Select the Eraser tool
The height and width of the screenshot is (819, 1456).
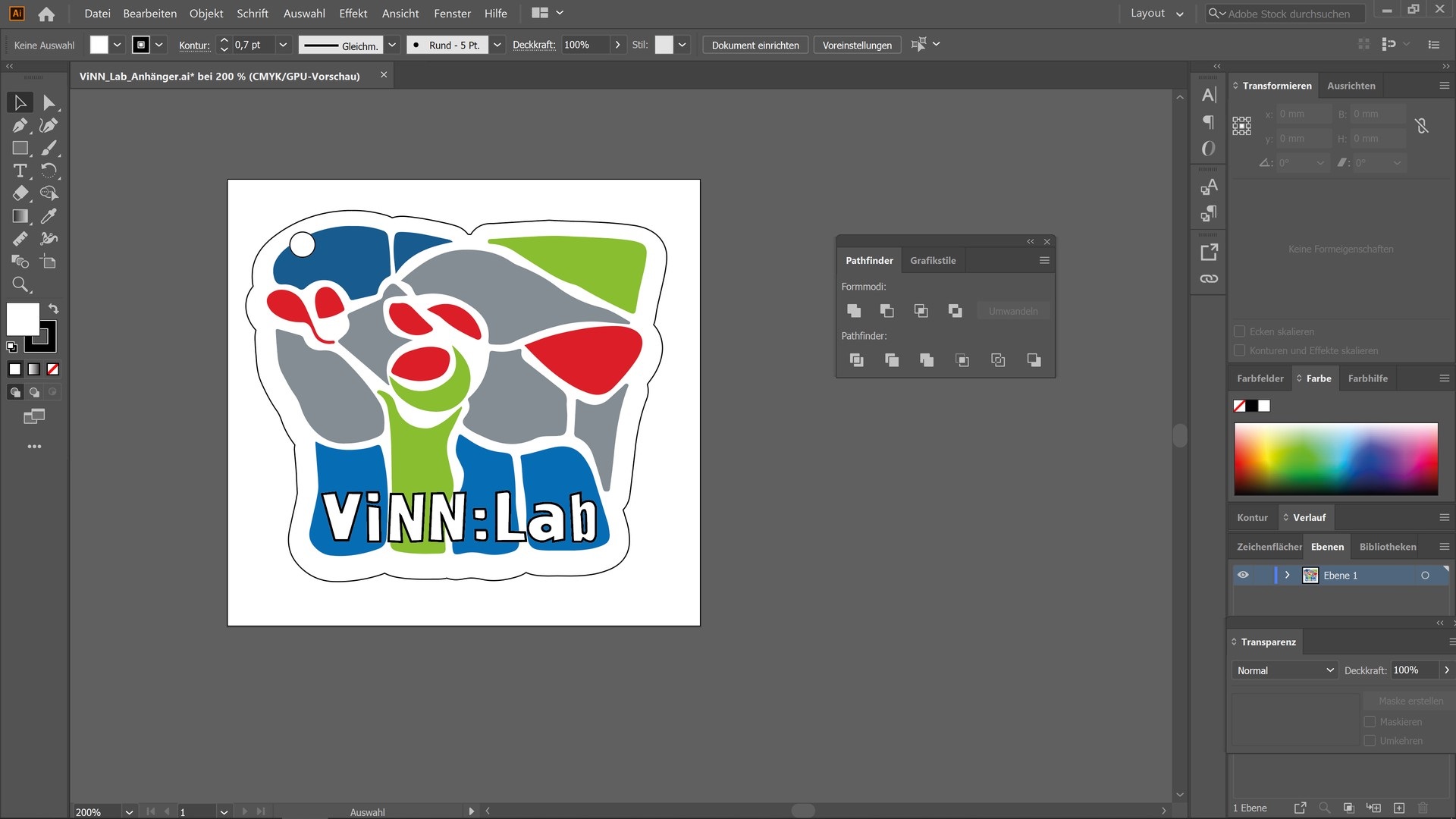pos(20,193)
